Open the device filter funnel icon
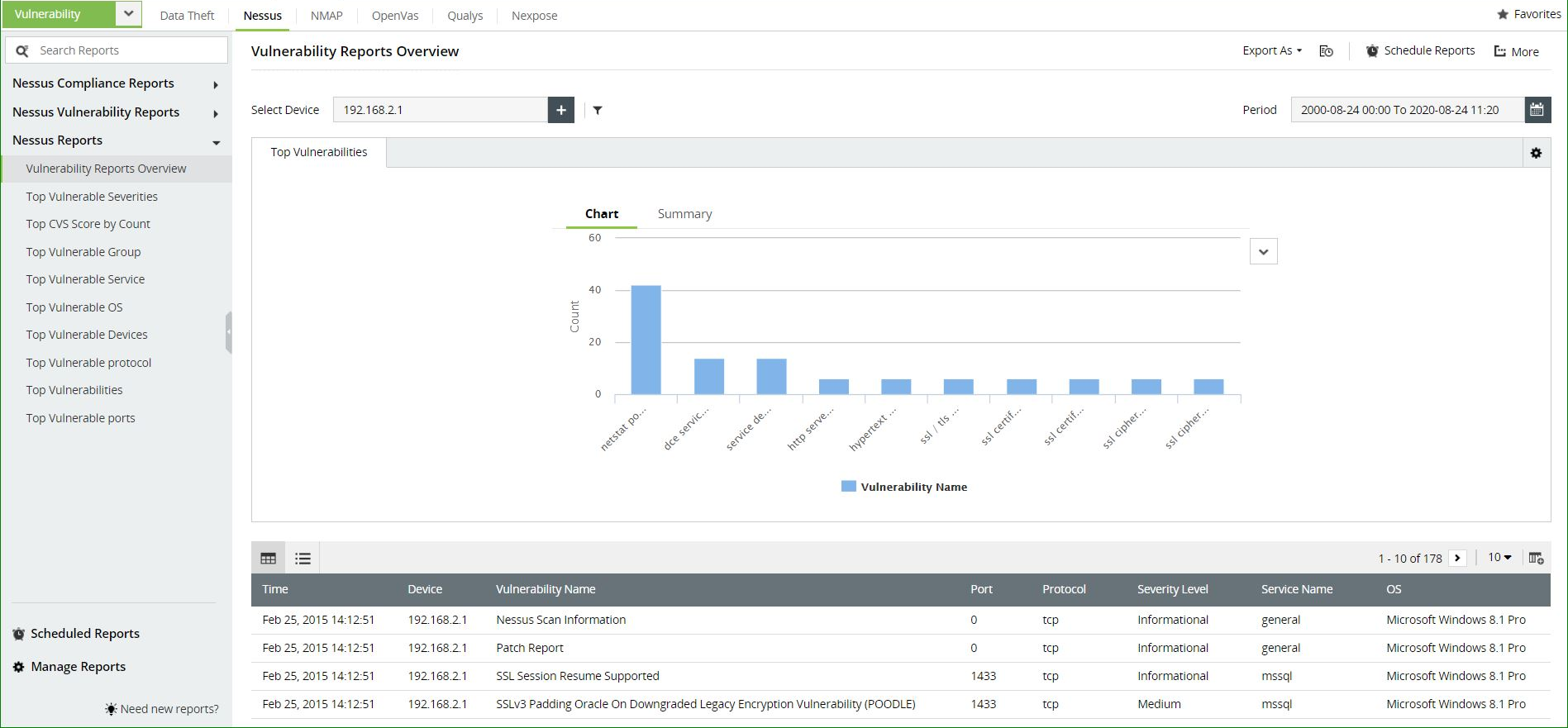Screen dimensions: 1568x728 598,110
